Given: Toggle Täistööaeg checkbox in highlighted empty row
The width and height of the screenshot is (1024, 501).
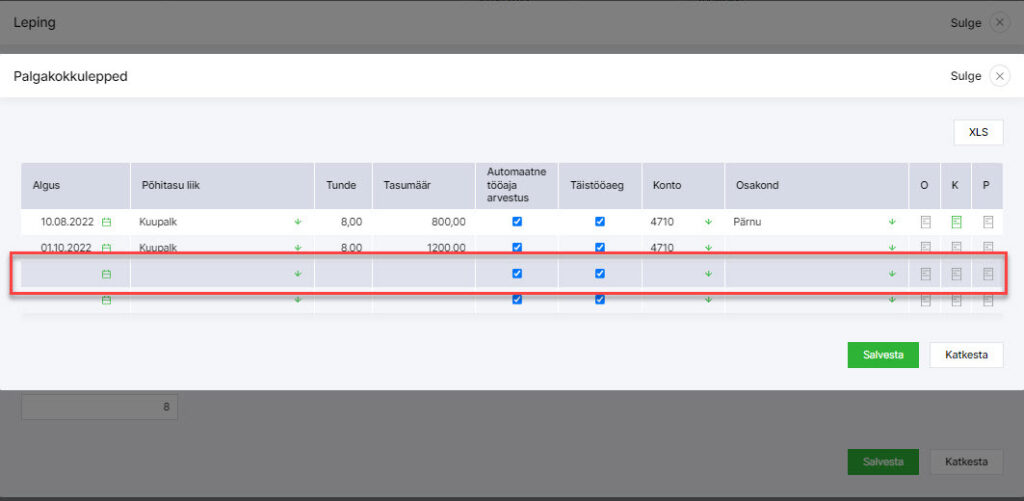Looking at the screenshot, I should 600,274.
